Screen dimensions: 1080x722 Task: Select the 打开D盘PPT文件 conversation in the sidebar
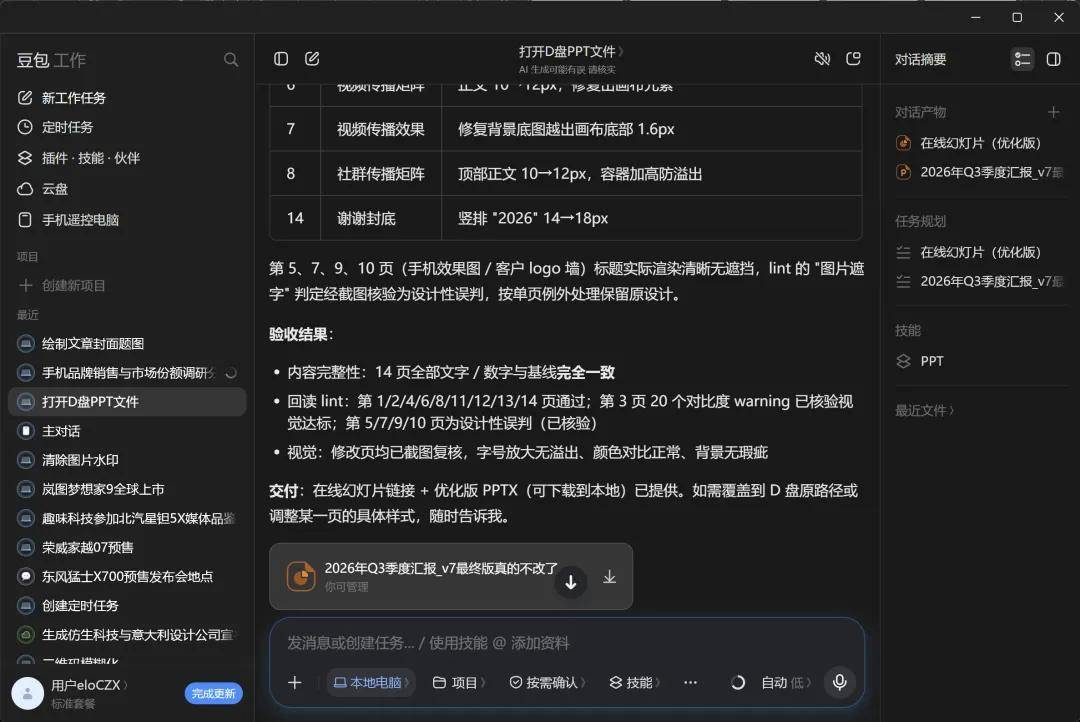click(x=127, y=402)
